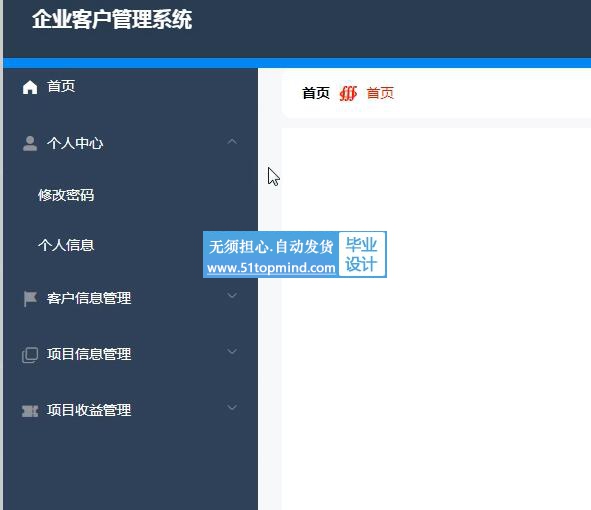Click the 企业客户管理系统 header title
The height and width of the screenshot is (510, 591).
[x=112, y=19]
